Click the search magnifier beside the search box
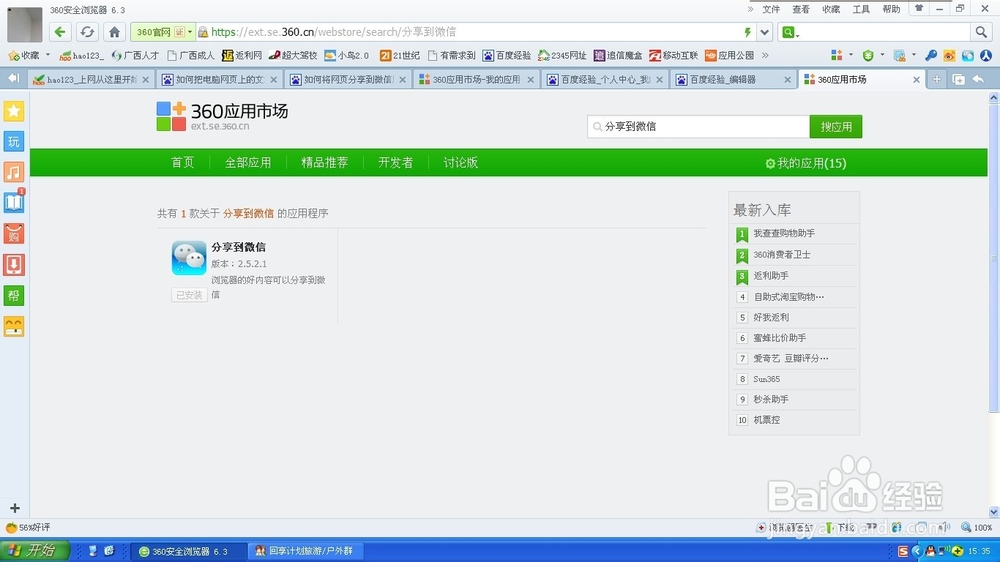 click(981, 32)
